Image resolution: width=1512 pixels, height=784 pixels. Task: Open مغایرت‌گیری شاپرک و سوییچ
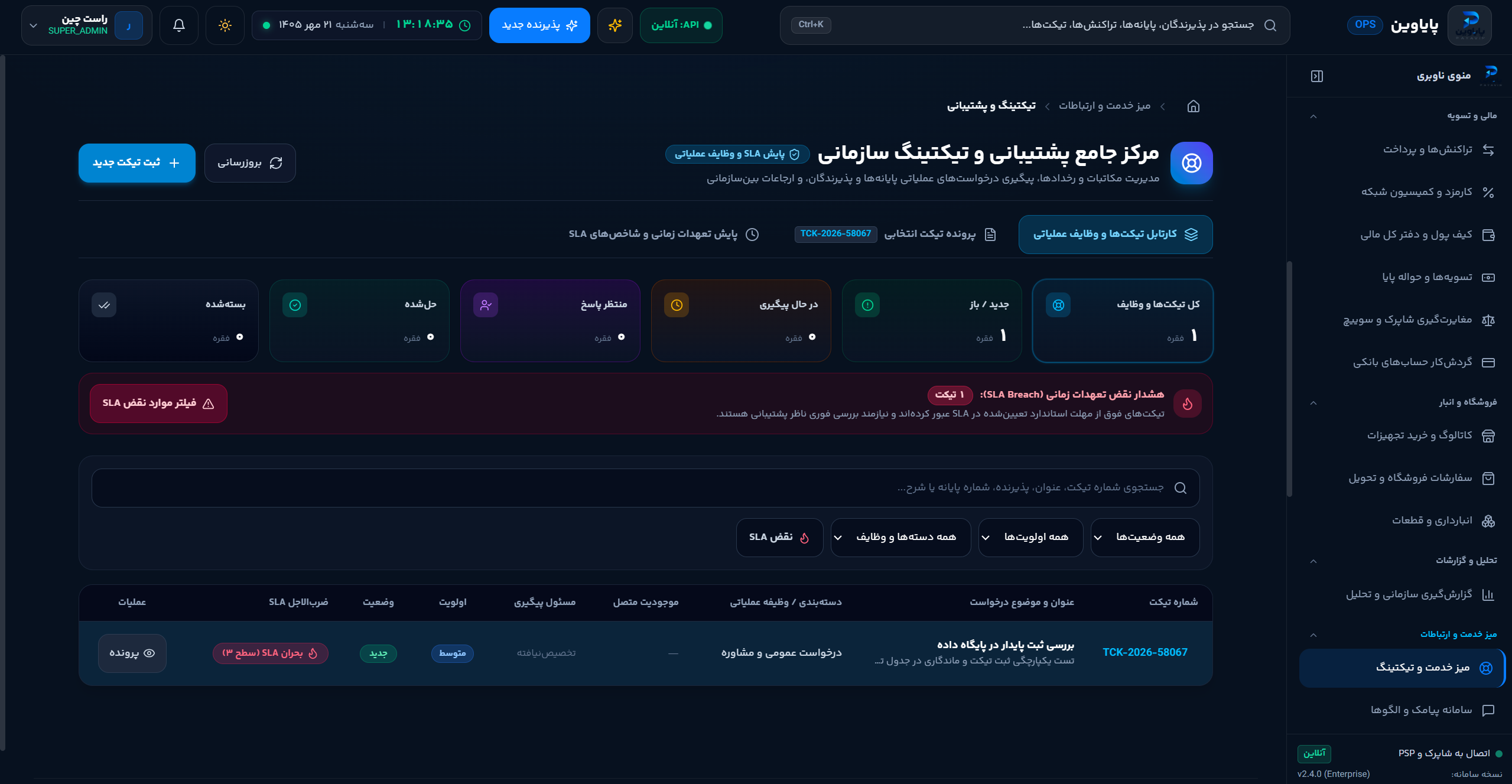[1402, 320]
